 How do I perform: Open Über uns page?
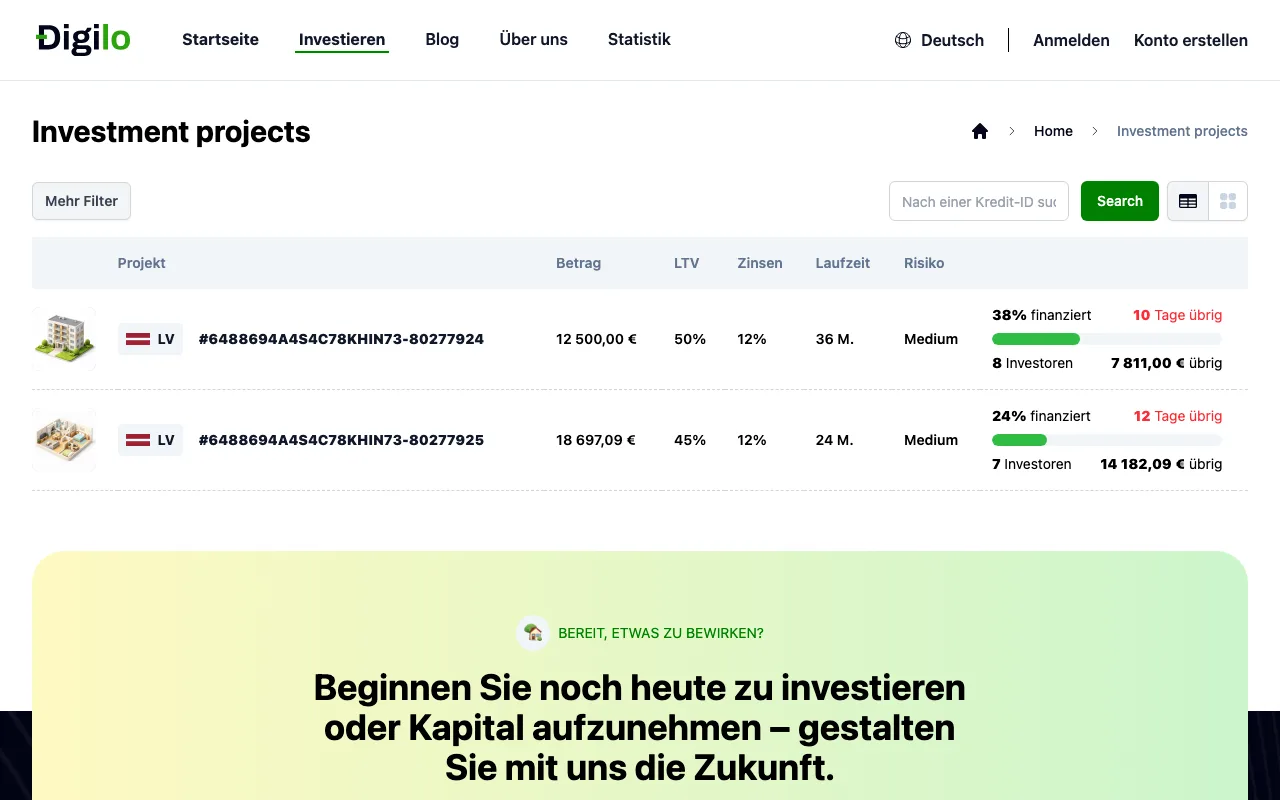[533, 40]
